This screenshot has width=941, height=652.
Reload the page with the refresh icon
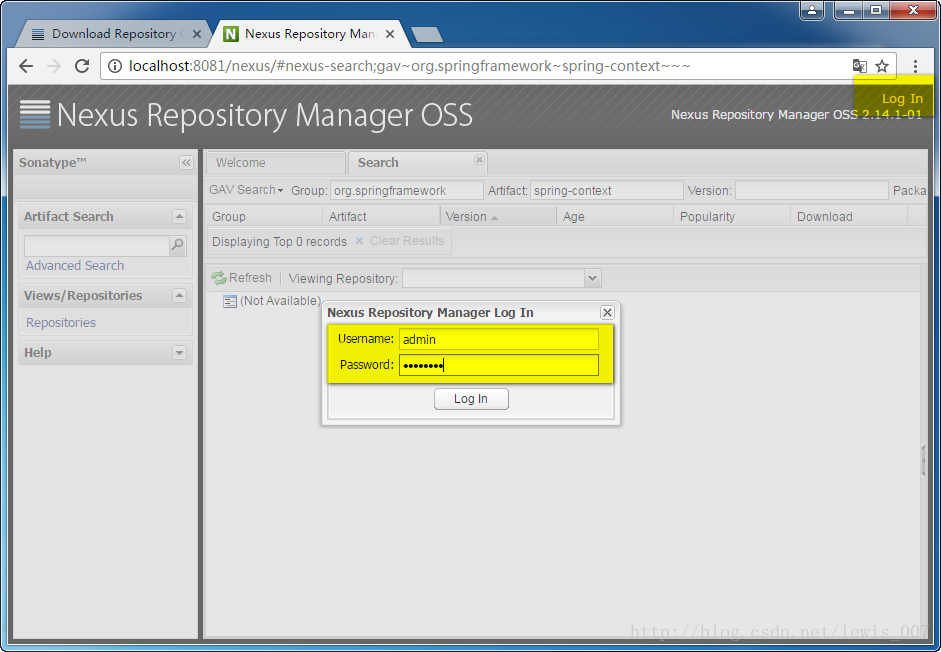(82, 66)
